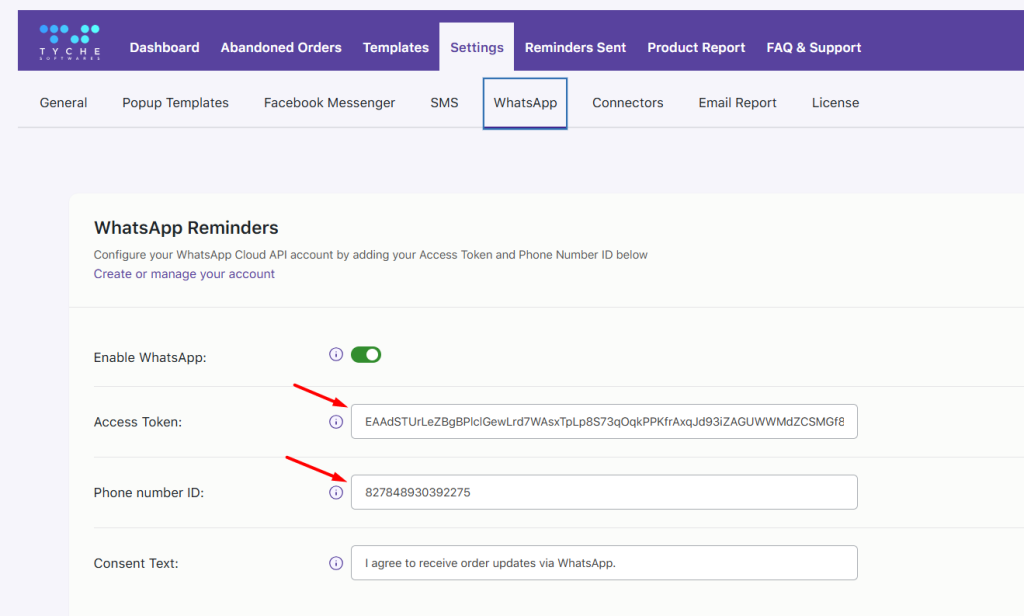Click info icon next to Enable WhatsApp

click(x=336, y=354)
